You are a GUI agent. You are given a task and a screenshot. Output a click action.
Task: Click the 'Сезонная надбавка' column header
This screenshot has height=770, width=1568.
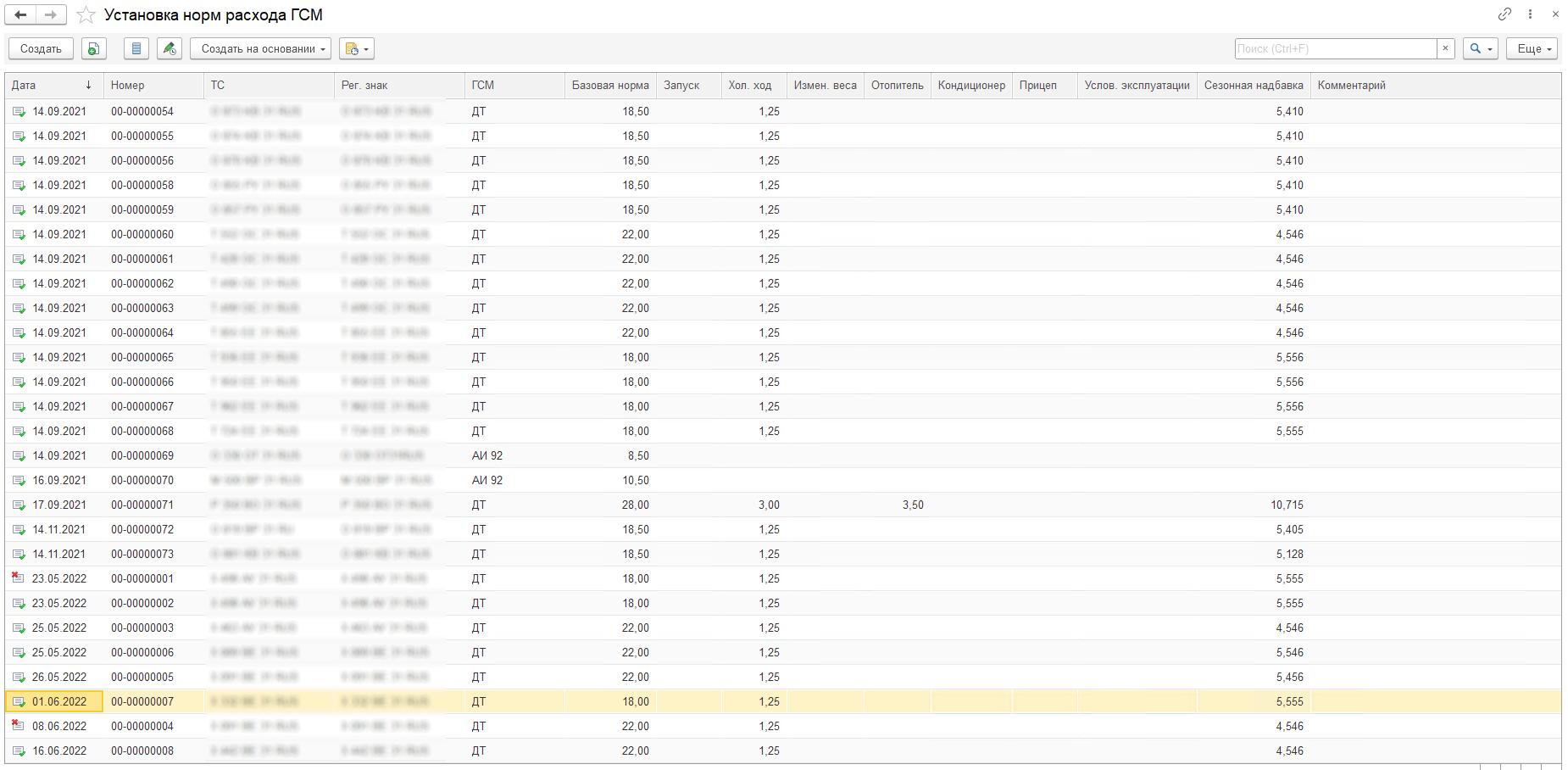(x=1253, y=86)
